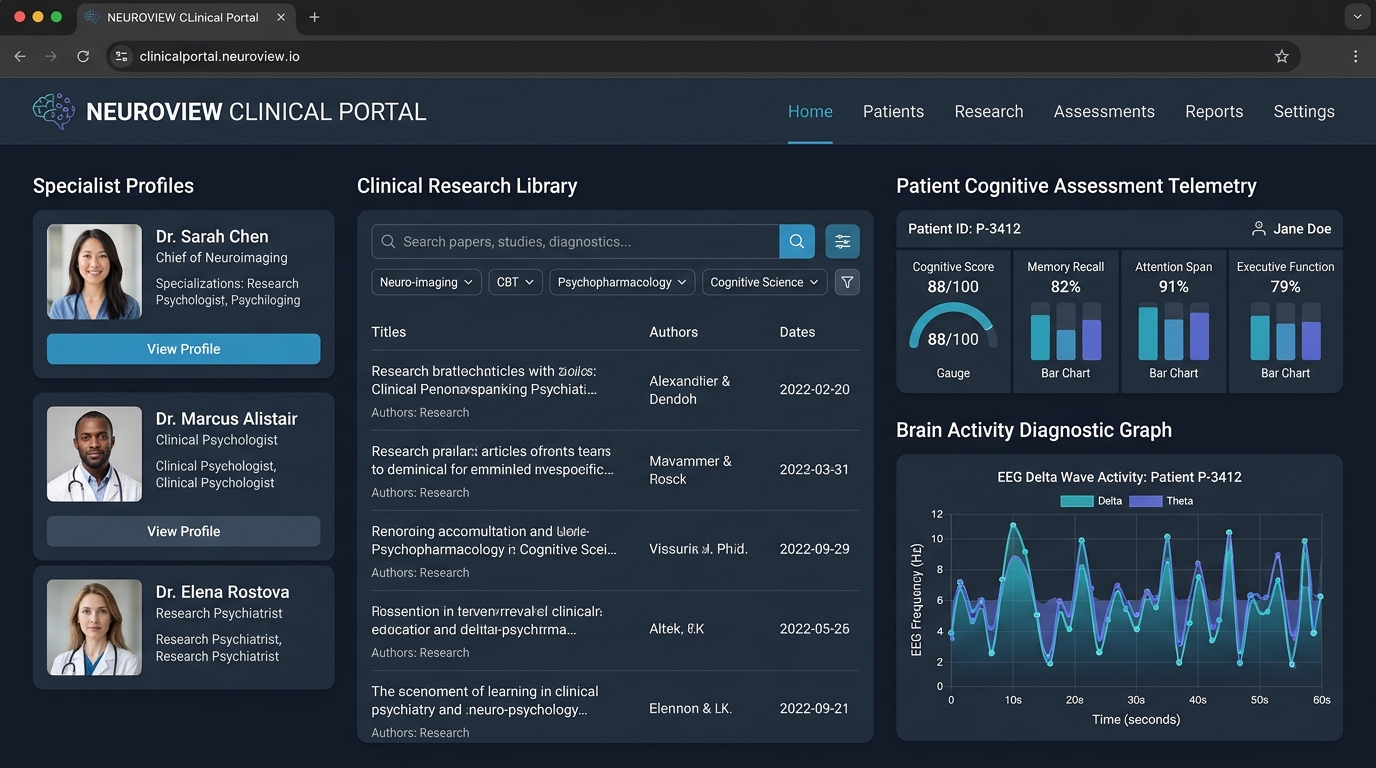The width and height of the screenshot is (1376, 768).
Task: Open the filter sliders settings button
Action: coord(843,241)
